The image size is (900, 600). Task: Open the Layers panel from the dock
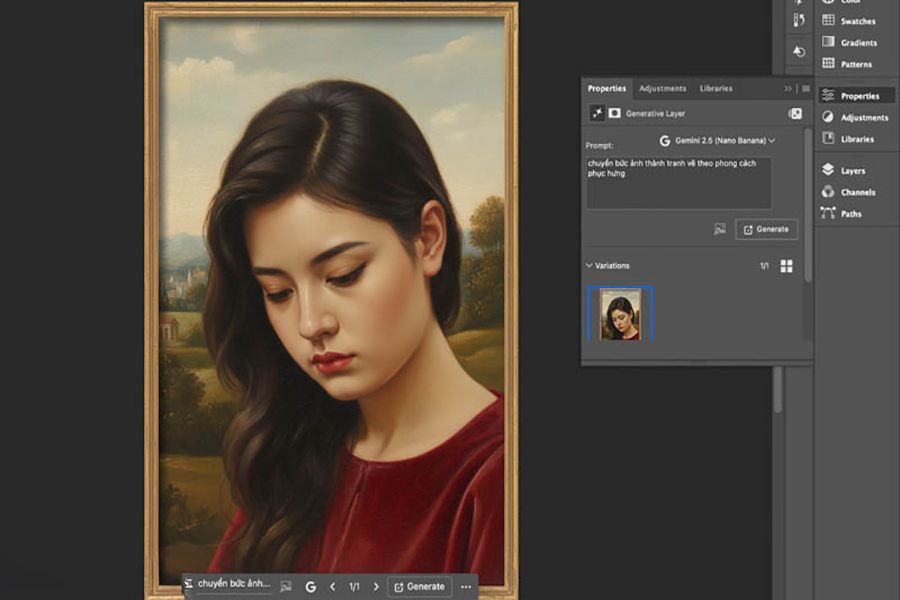(843, 171)
